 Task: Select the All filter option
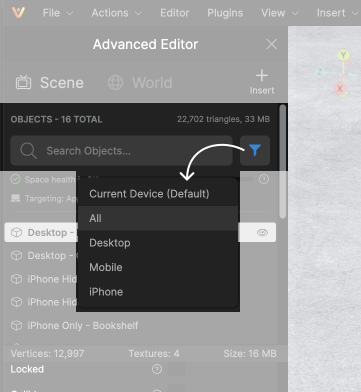coord(158,218)
